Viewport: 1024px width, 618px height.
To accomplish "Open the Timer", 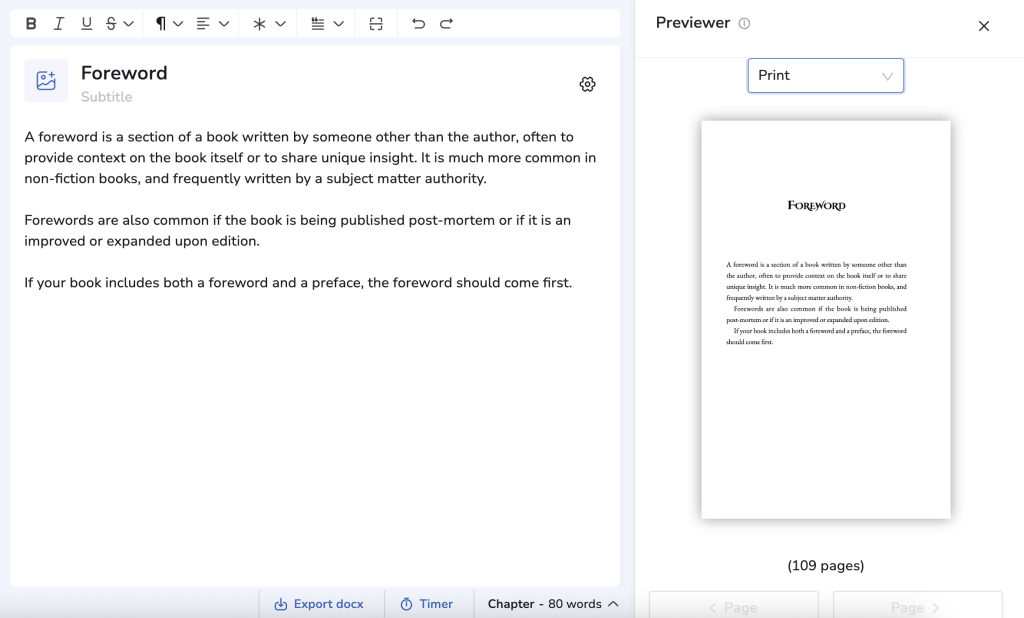I will coord(427,604).
